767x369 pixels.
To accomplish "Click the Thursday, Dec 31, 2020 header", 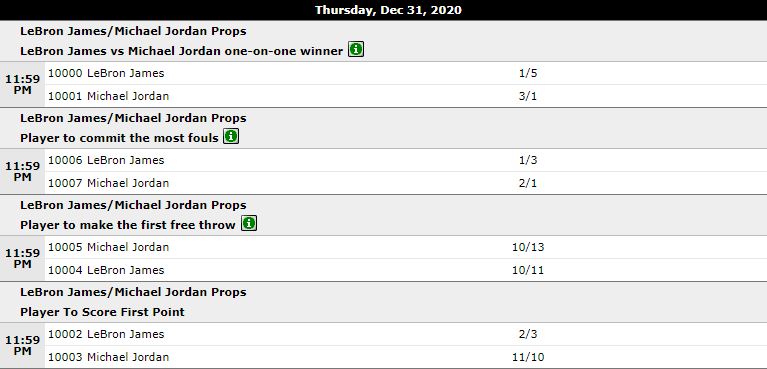I will 388,10.
